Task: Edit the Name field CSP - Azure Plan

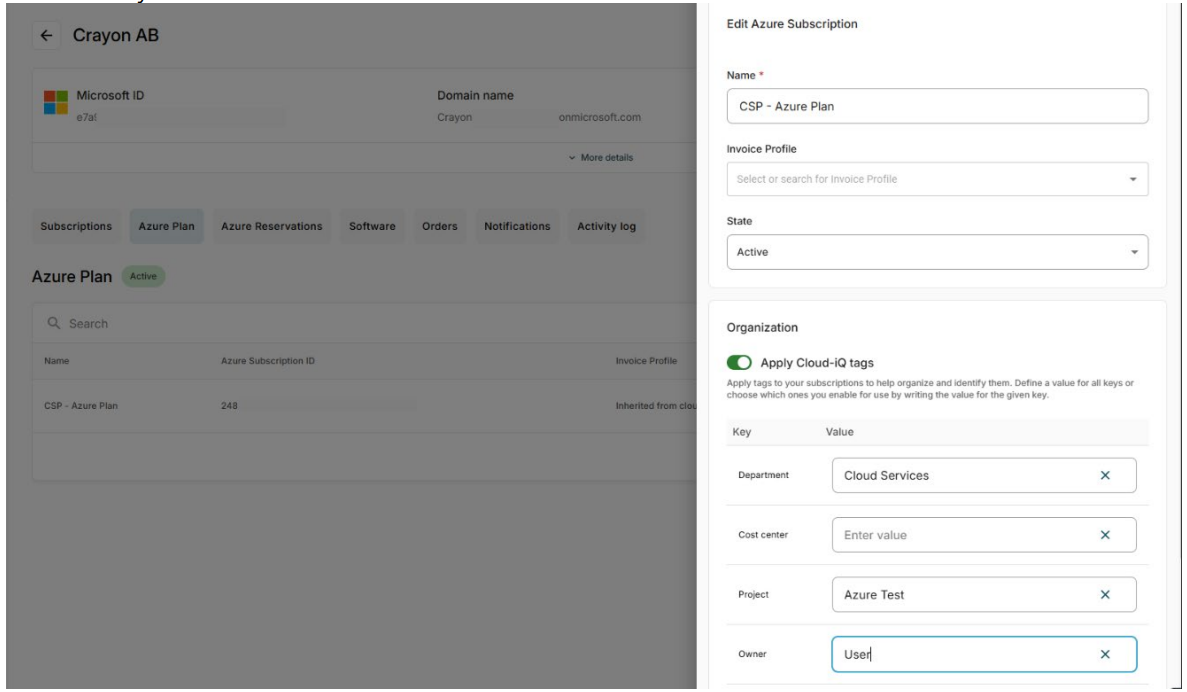Action: point(937,106)
